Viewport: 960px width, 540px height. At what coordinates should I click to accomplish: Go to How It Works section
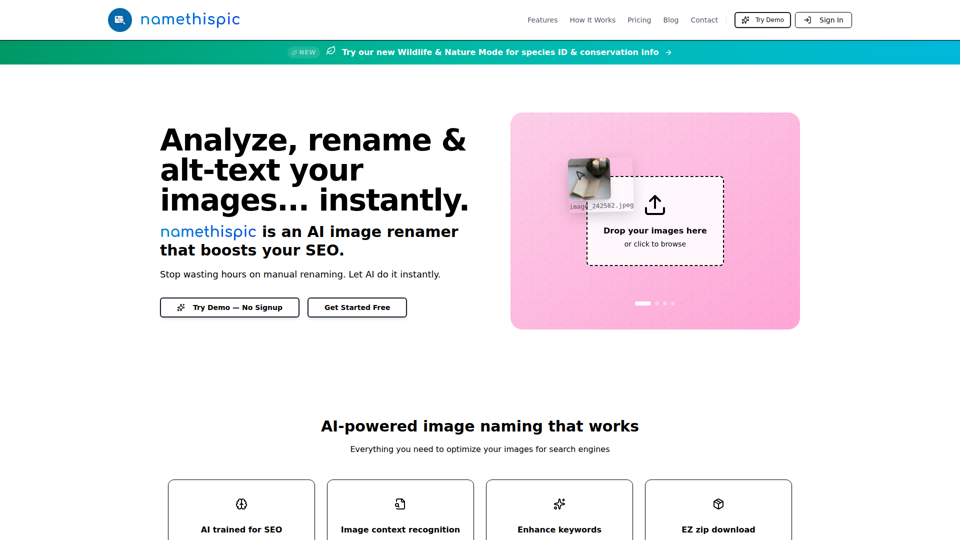(x=592, y=20)
